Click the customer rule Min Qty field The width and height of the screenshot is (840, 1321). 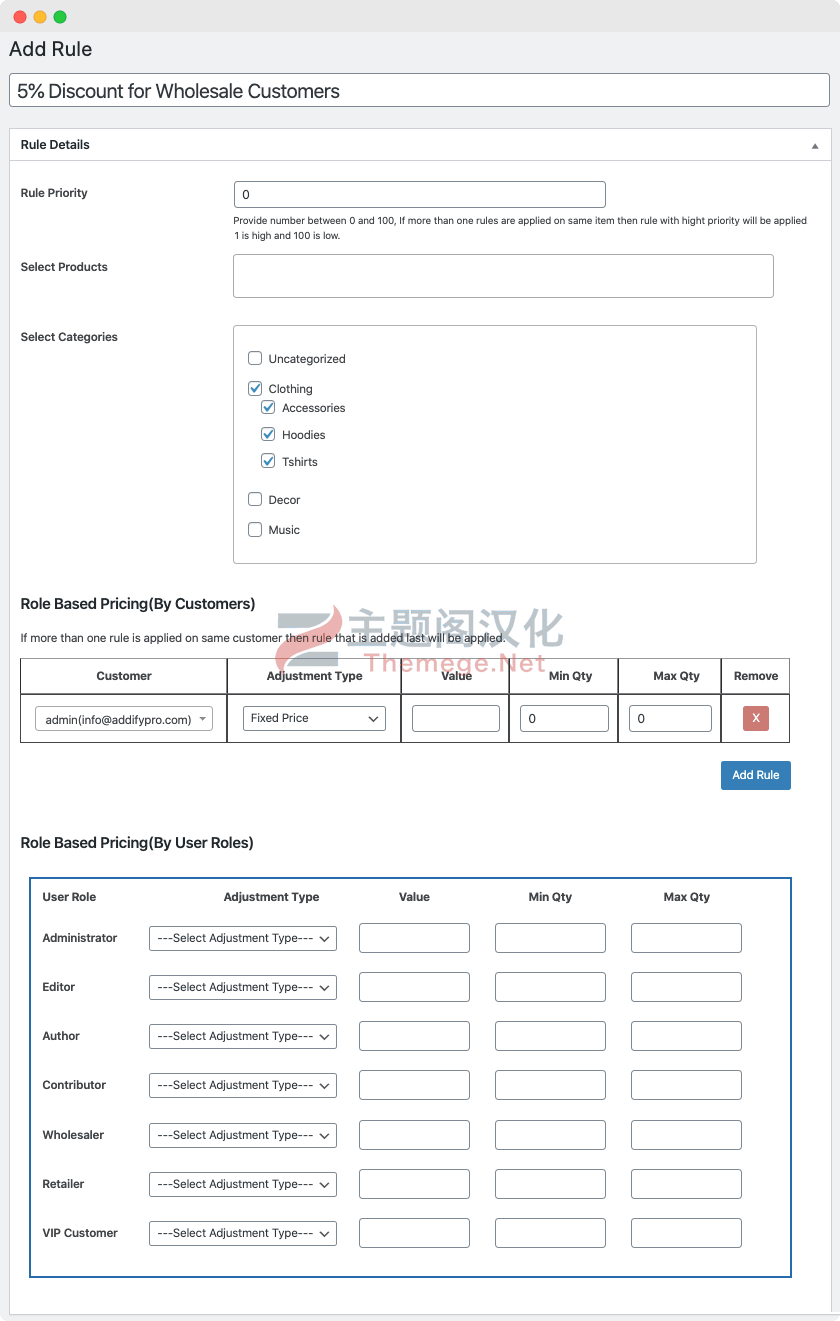tap(564, 718)
